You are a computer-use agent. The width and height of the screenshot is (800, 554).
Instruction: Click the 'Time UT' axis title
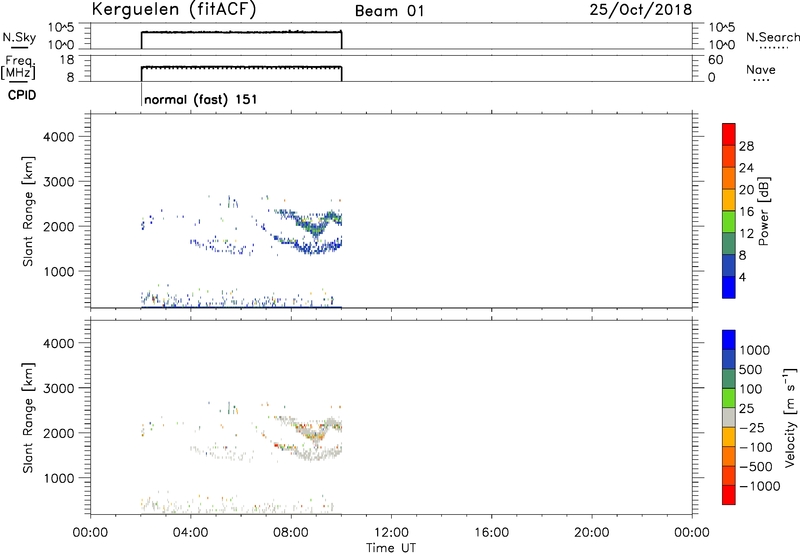pos(391,548)
